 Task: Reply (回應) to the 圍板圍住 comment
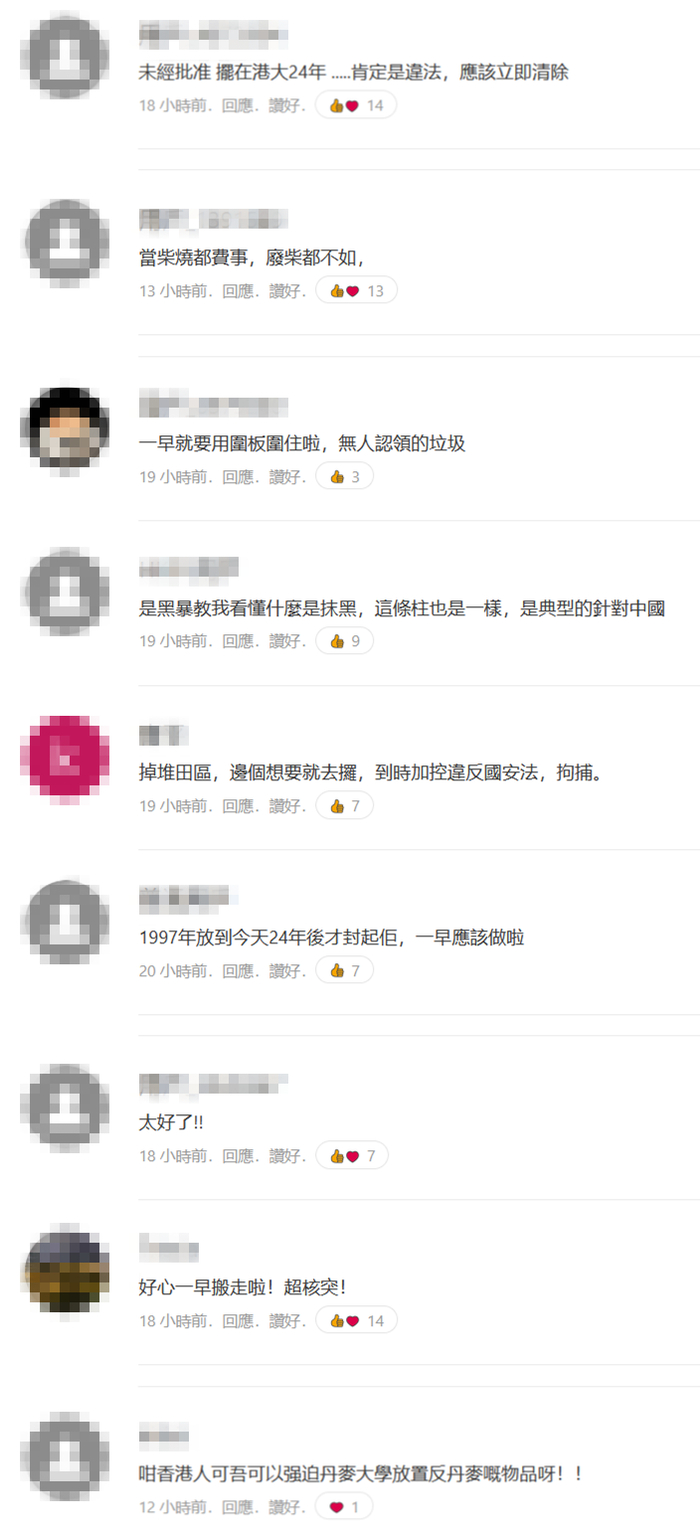coord(240,477)
